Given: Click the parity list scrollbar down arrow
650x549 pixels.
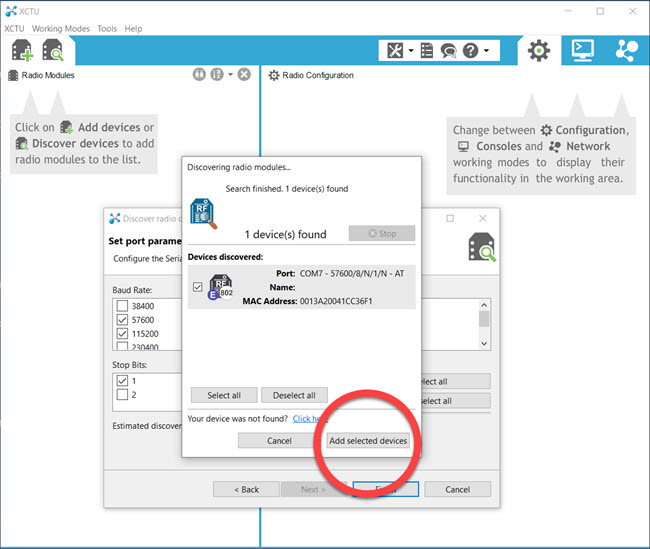Looking at the screenshot, I should click(x=485, y=342).
